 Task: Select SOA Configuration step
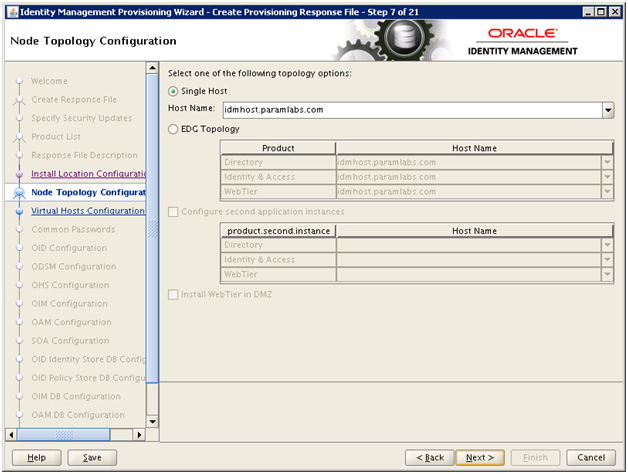point(70,341)
